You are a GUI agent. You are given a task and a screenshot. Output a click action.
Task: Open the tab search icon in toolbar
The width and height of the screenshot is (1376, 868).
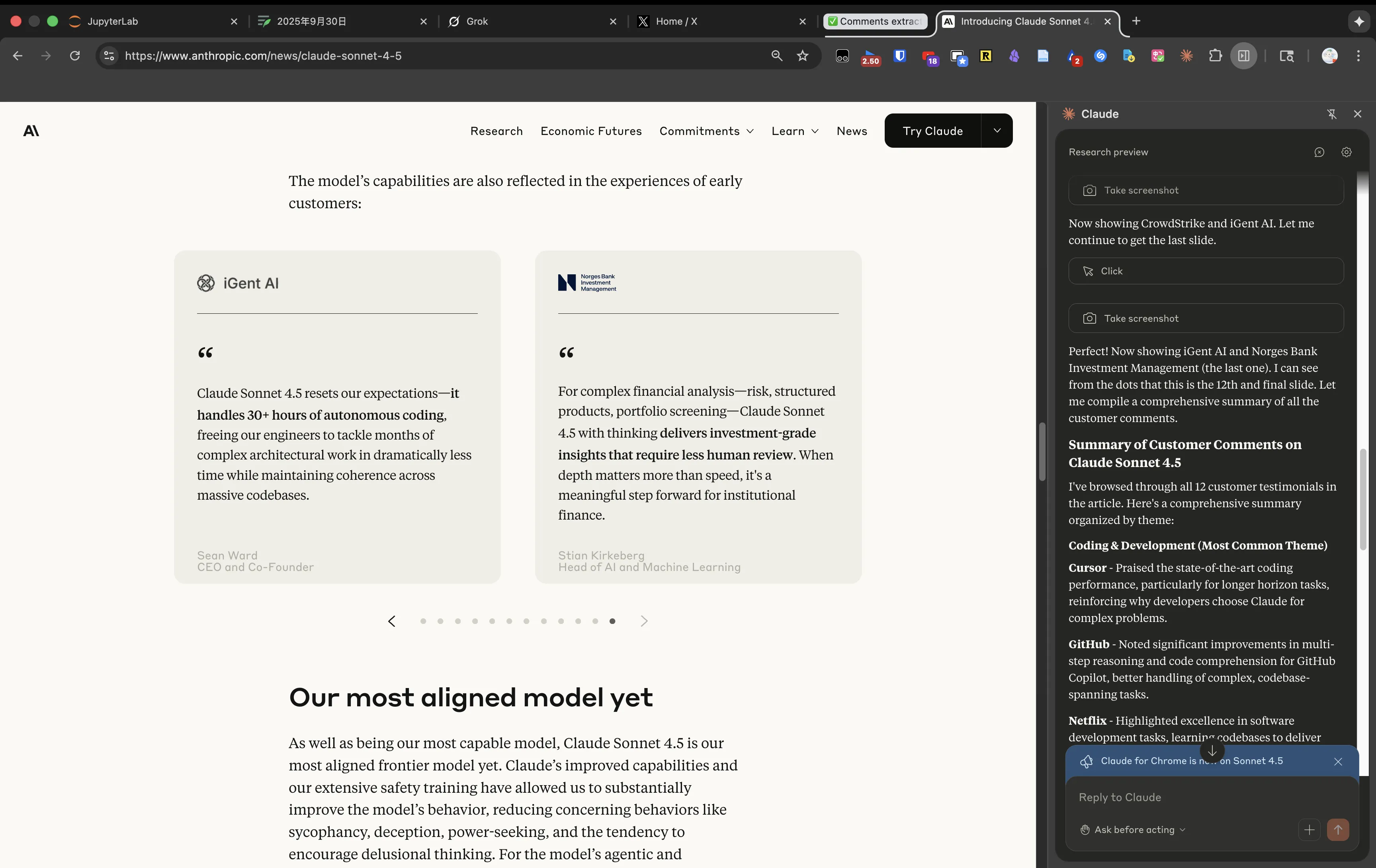(x=1286, y=55)
